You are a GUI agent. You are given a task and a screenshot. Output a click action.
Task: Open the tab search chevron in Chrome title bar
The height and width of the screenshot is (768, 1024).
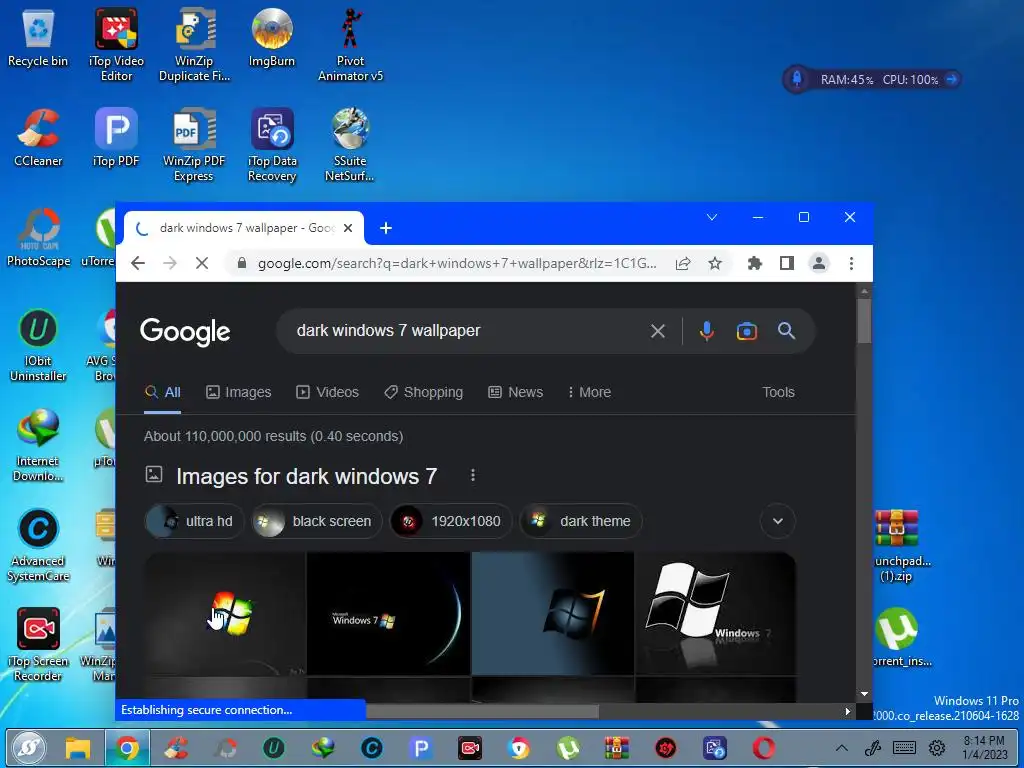click(712, 217)
